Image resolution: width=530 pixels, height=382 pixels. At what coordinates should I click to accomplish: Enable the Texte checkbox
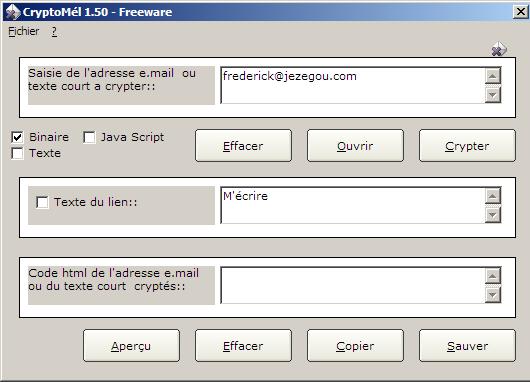17,153
